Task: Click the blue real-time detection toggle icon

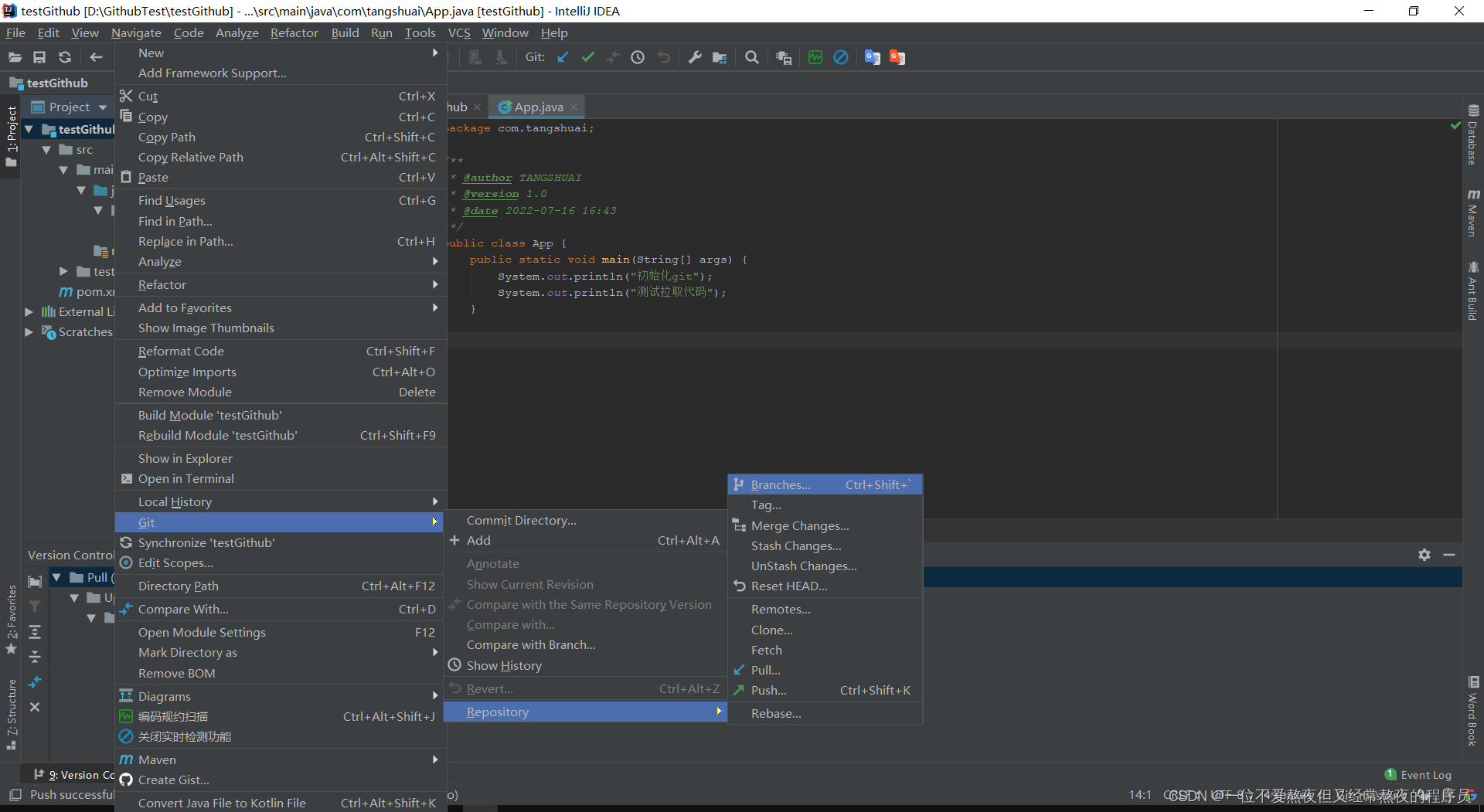Action: (841, 57)
